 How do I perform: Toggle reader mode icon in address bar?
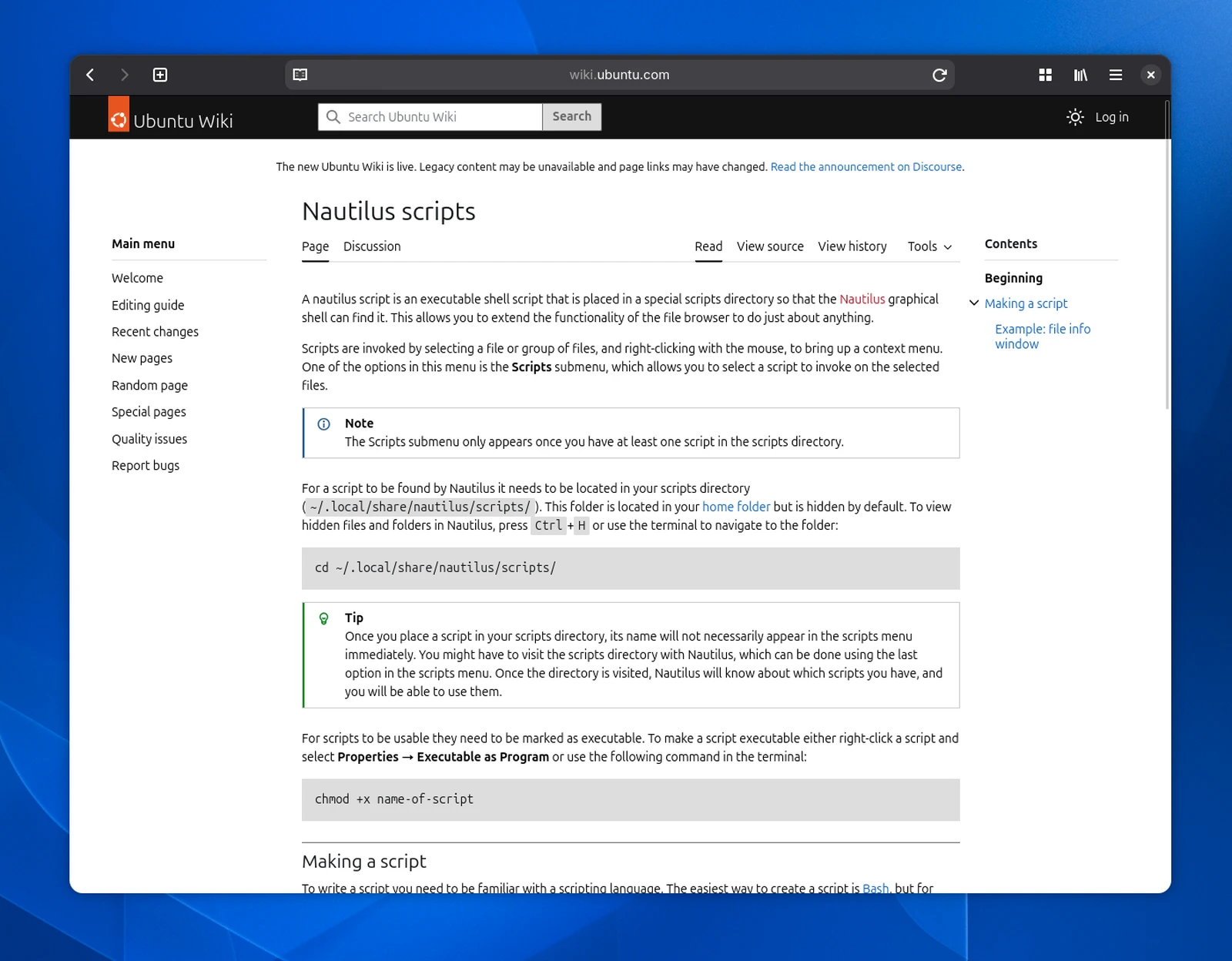click(x=300, y=75)
